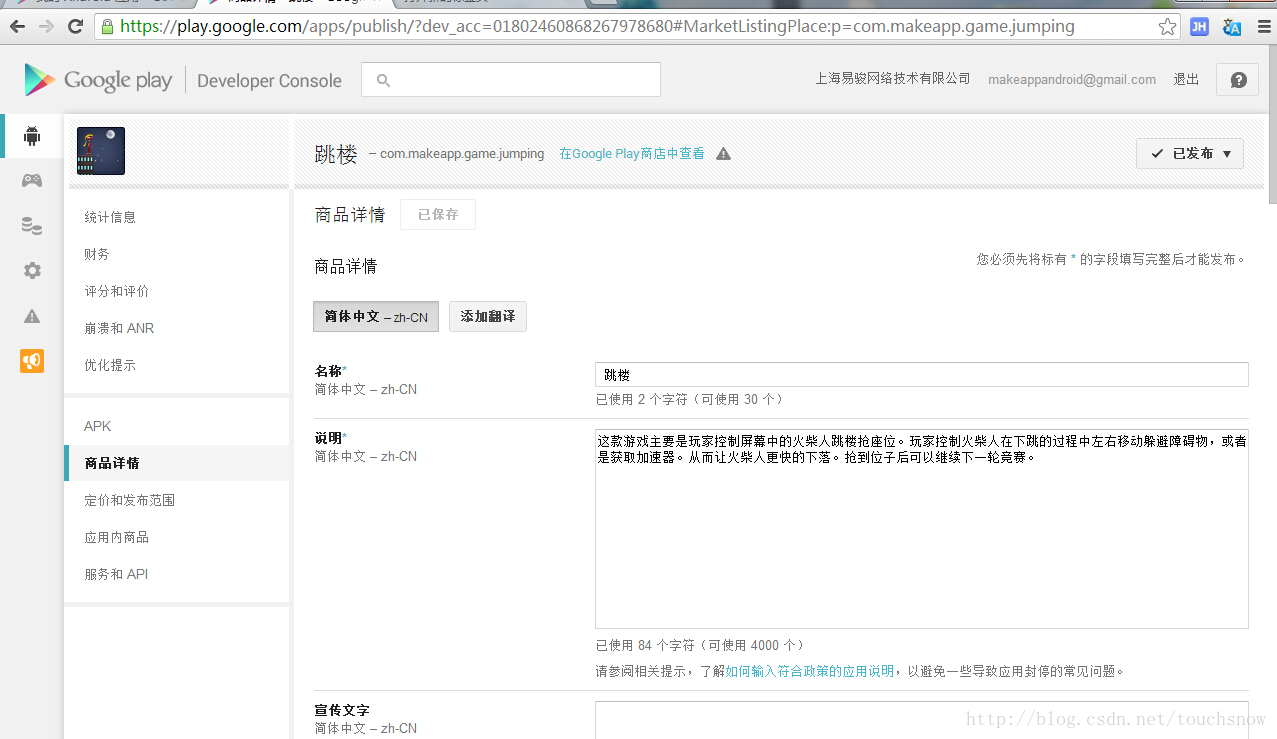Click the makeappandroid@gmail.com account
This screenshot has width=1277, height=739.
1072,80
